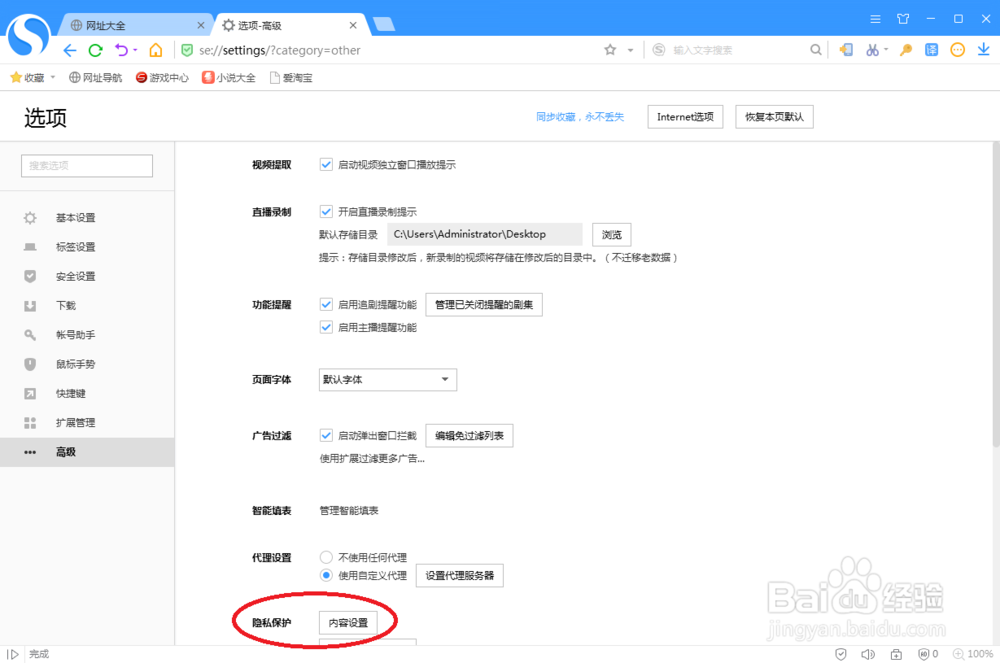
Task: Click the 100% zoom level control
Action: (x=976, y=653)
